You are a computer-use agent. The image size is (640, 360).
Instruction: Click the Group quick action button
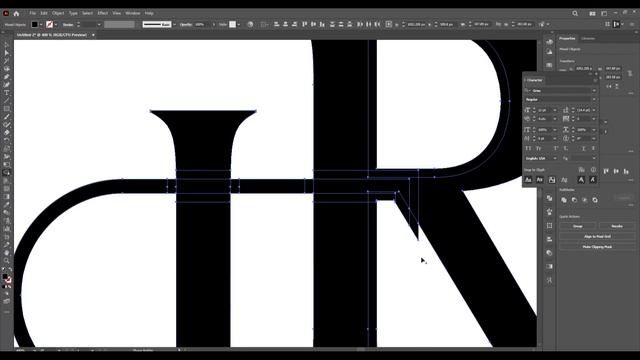[578, 226]
